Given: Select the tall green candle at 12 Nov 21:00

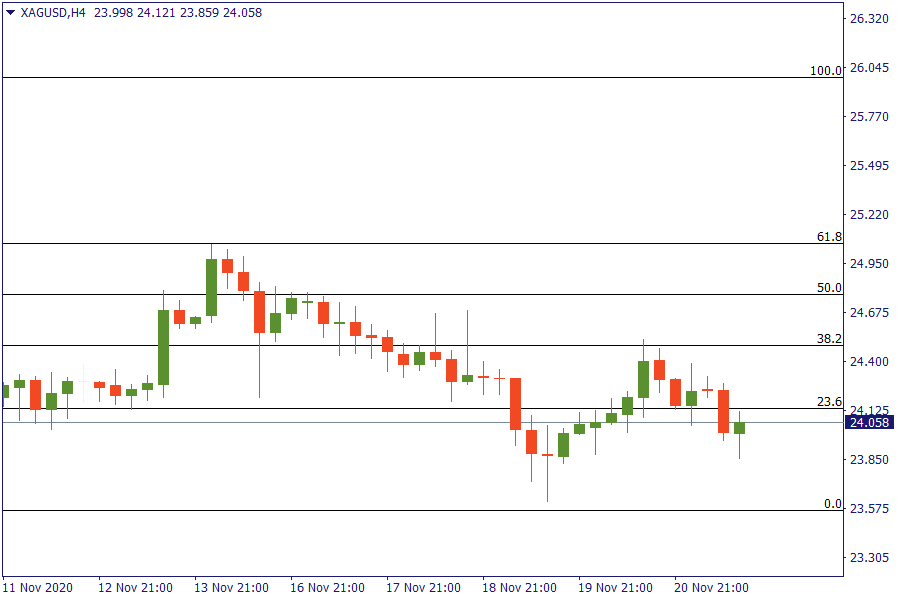Looking at the screenshot, I should [x=163, y=347].
